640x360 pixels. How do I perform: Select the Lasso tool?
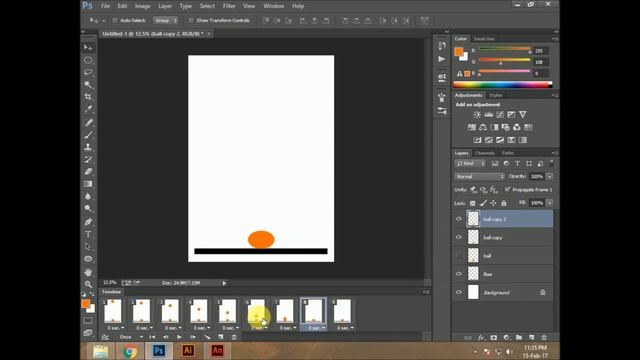pyautogui.click(x=88, y=72)
